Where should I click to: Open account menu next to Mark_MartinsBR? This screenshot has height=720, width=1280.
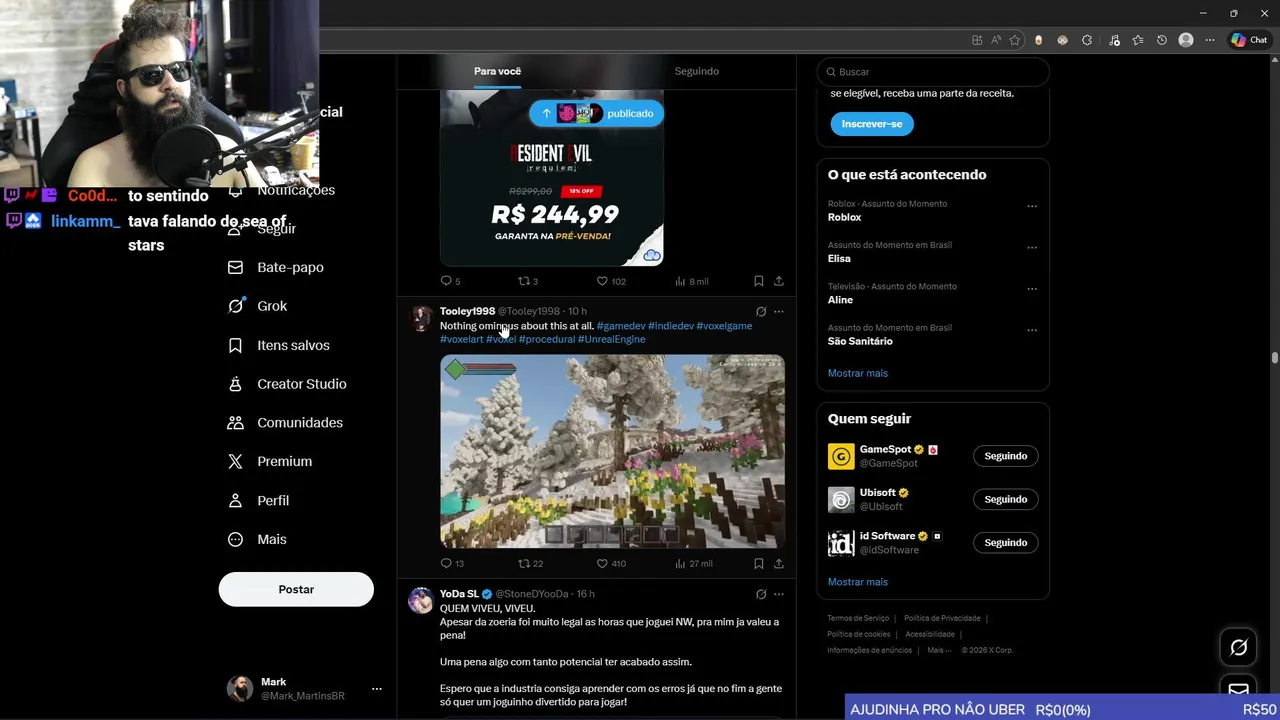pos(377,689)
